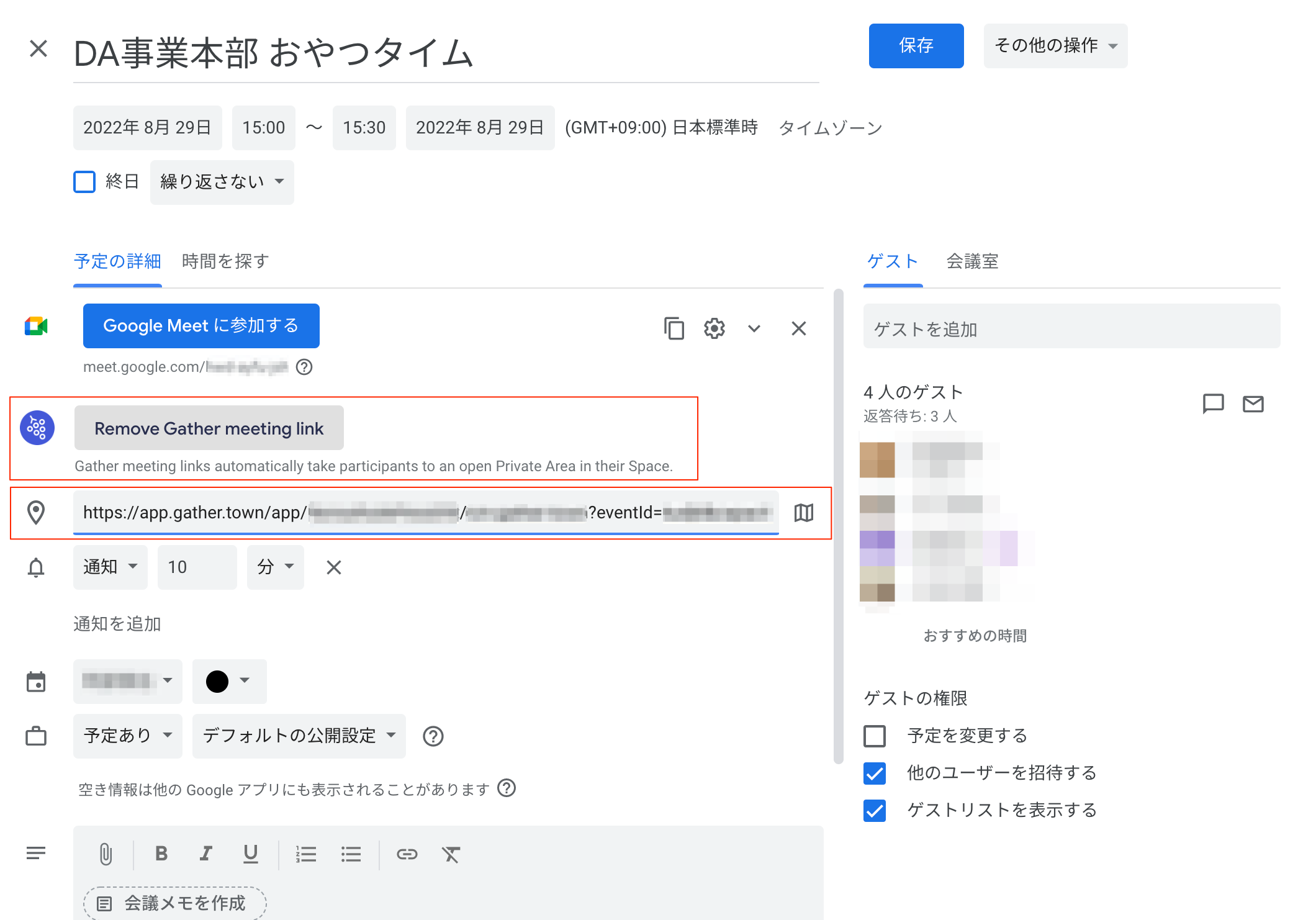The image size is (1316, 920).
Task: Switch to the 会議室 tab
Action: click(971, 261)
